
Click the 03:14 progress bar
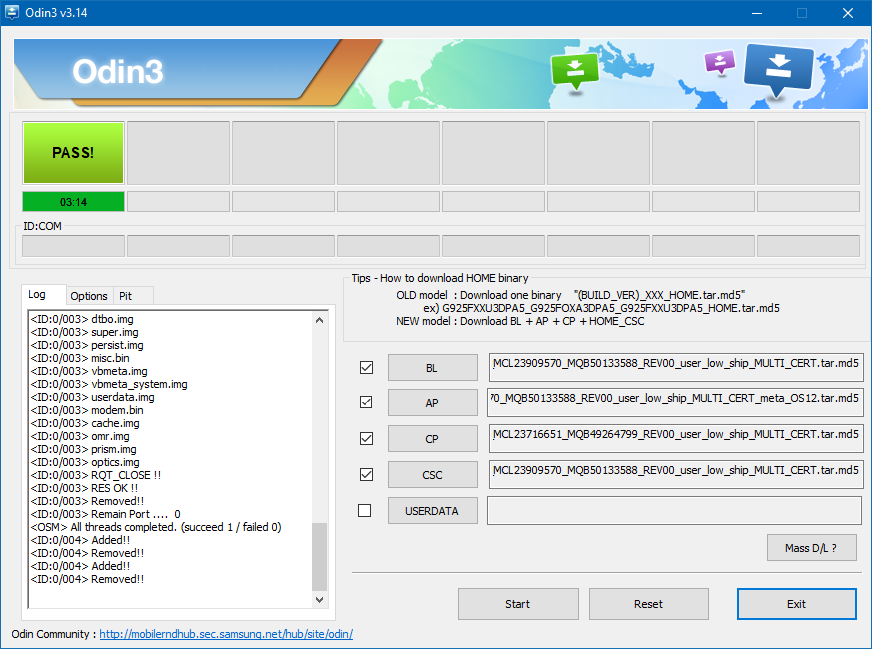(x=73, y=202)
